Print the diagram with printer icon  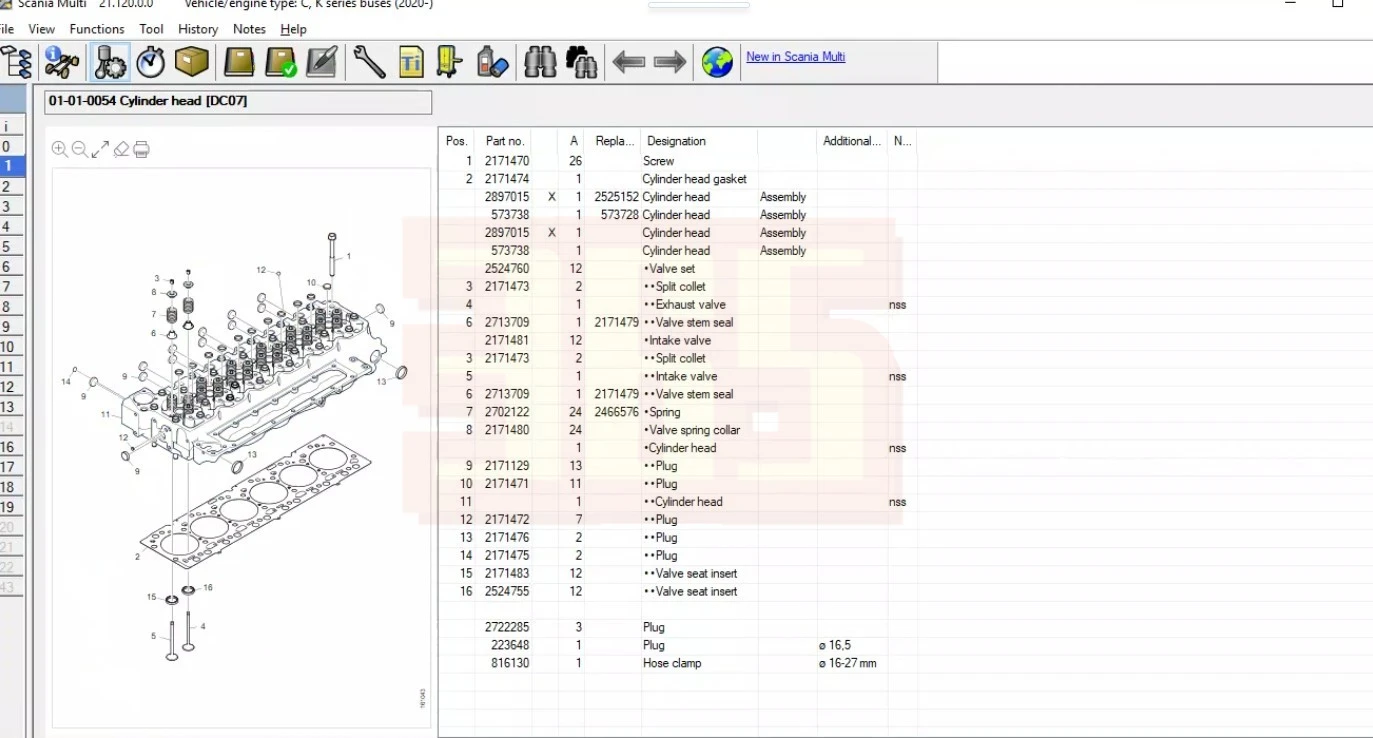142,149
